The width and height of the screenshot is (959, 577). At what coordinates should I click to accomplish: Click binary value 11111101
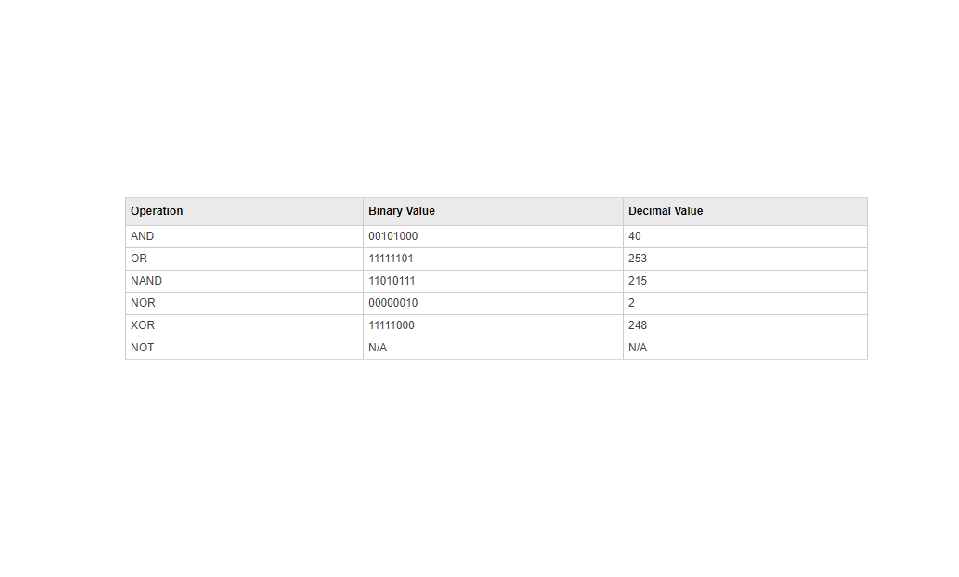(x=391, y=259)
